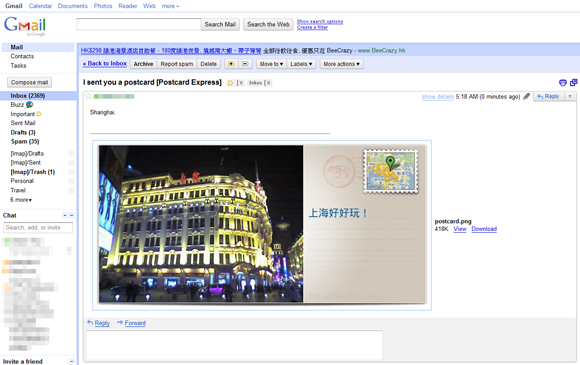This screenshot has width=580, height=365.
Task: Click Report spam button
Action: coord(177,64)
